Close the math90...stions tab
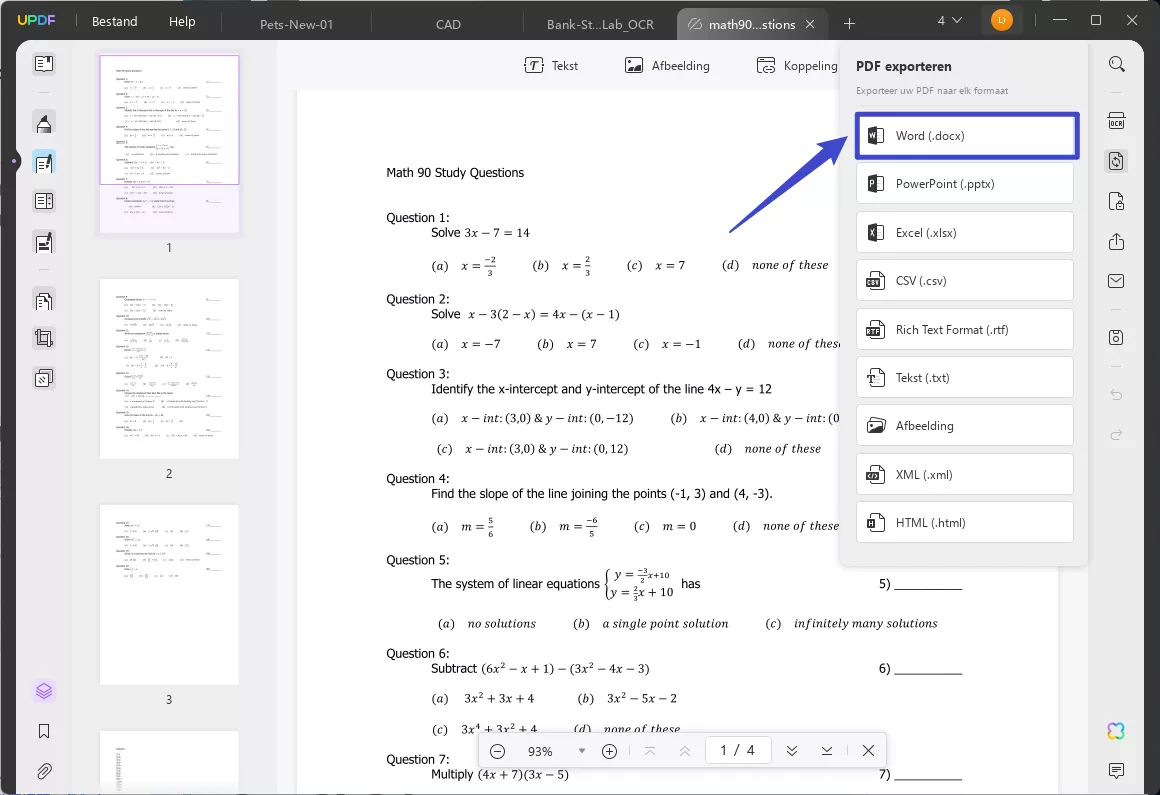Viewport: 1160px width, 795px height. [810, 24]
